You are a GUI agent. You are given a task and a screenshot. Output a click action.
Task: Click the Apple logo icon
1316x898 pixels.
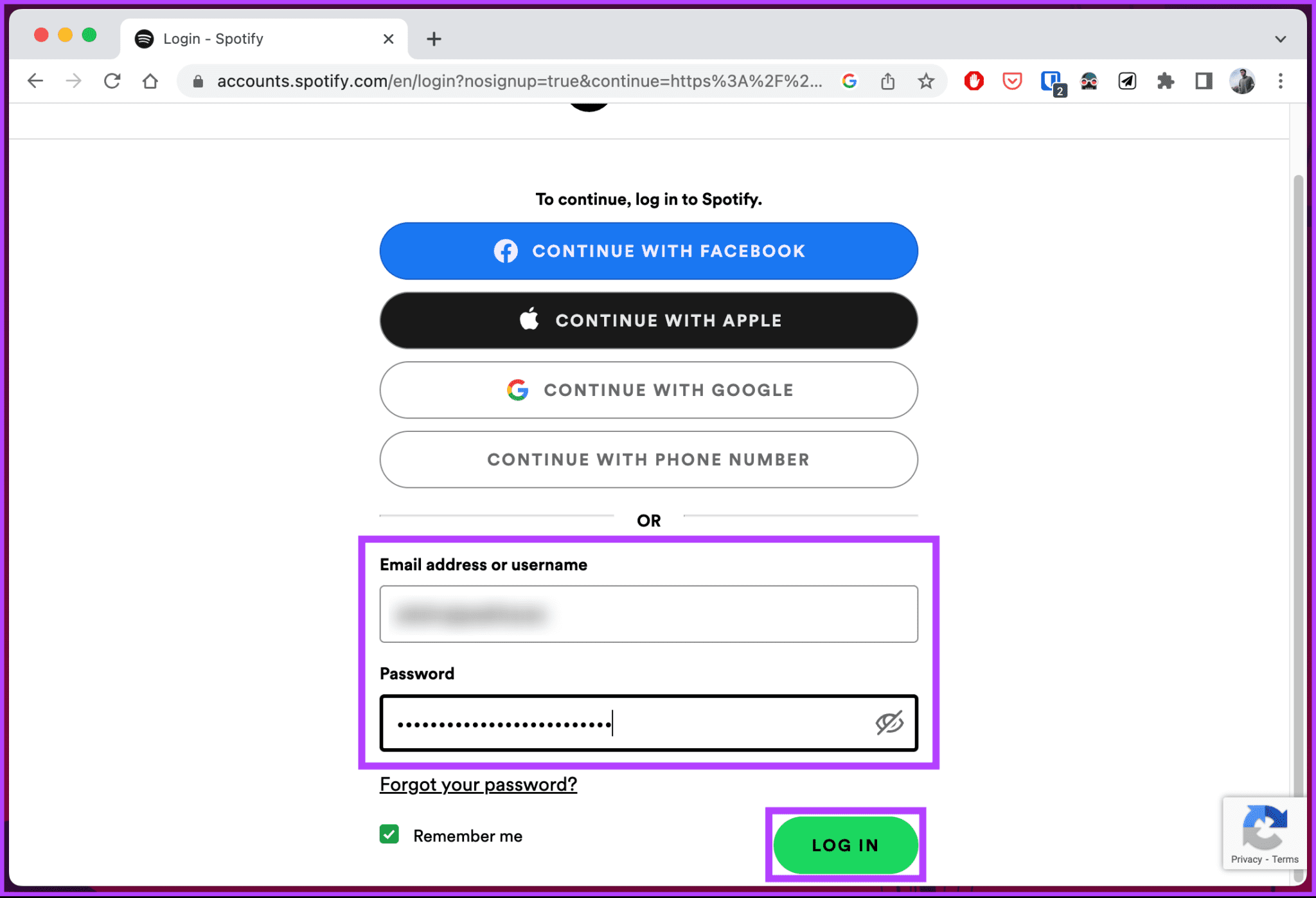coord(530,320)
